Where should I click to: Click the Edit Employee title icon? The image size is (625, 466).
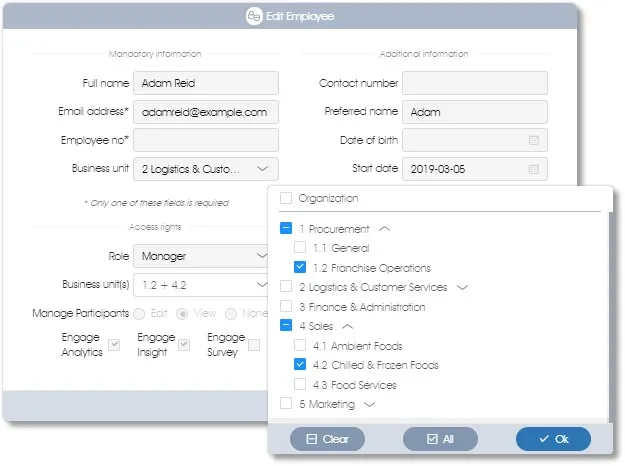[253, 16]
